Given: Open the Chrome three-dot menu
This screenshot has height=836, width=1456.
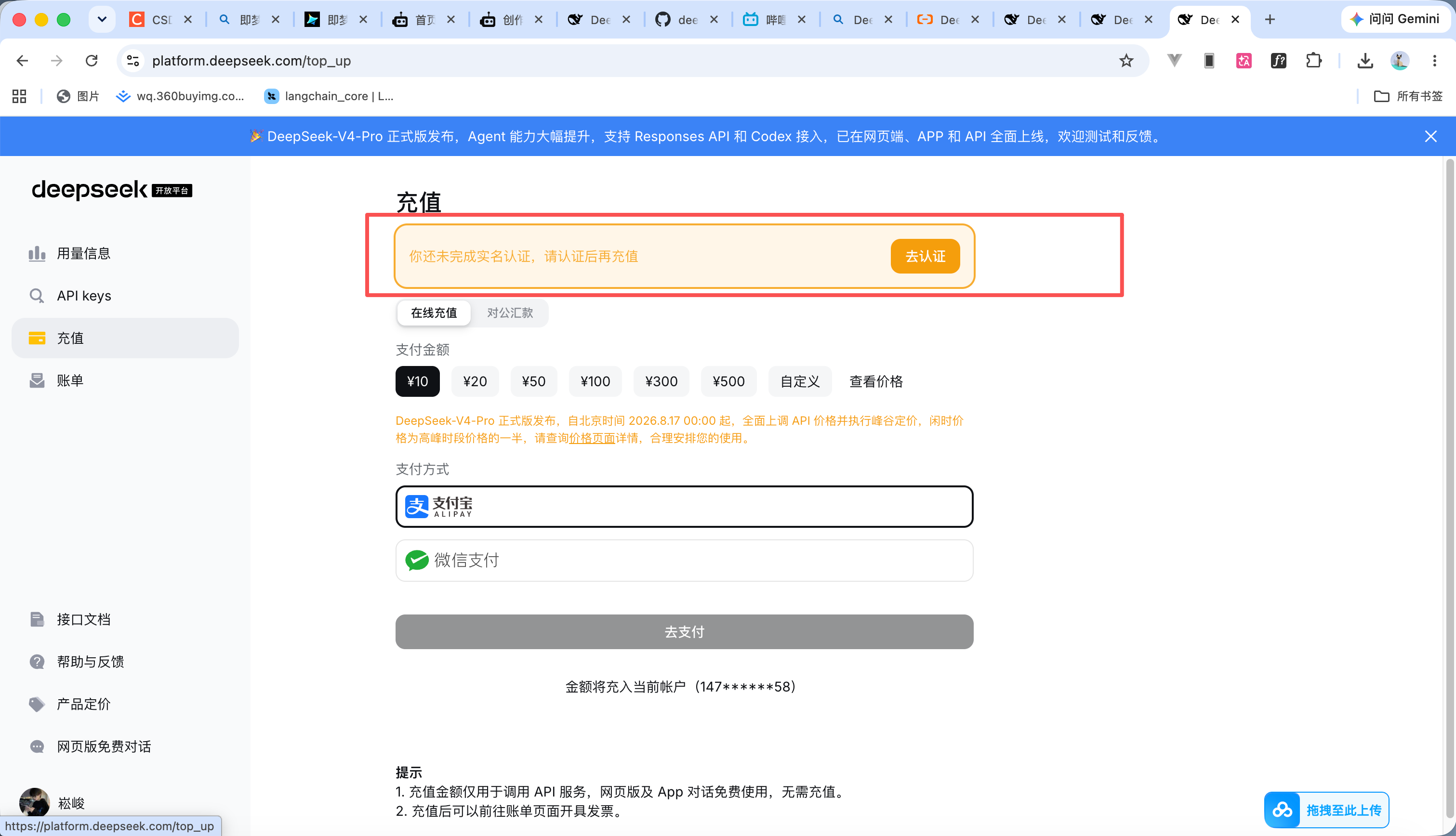Looking at the screenshot, I should (x=1434, y=60).
